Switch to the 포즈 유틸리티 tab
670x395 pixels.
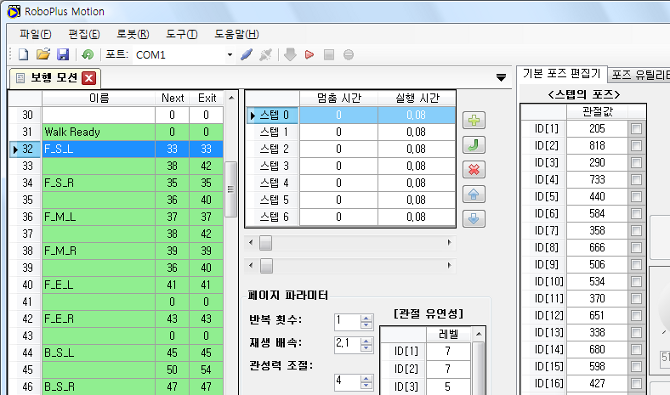point(640,75)
